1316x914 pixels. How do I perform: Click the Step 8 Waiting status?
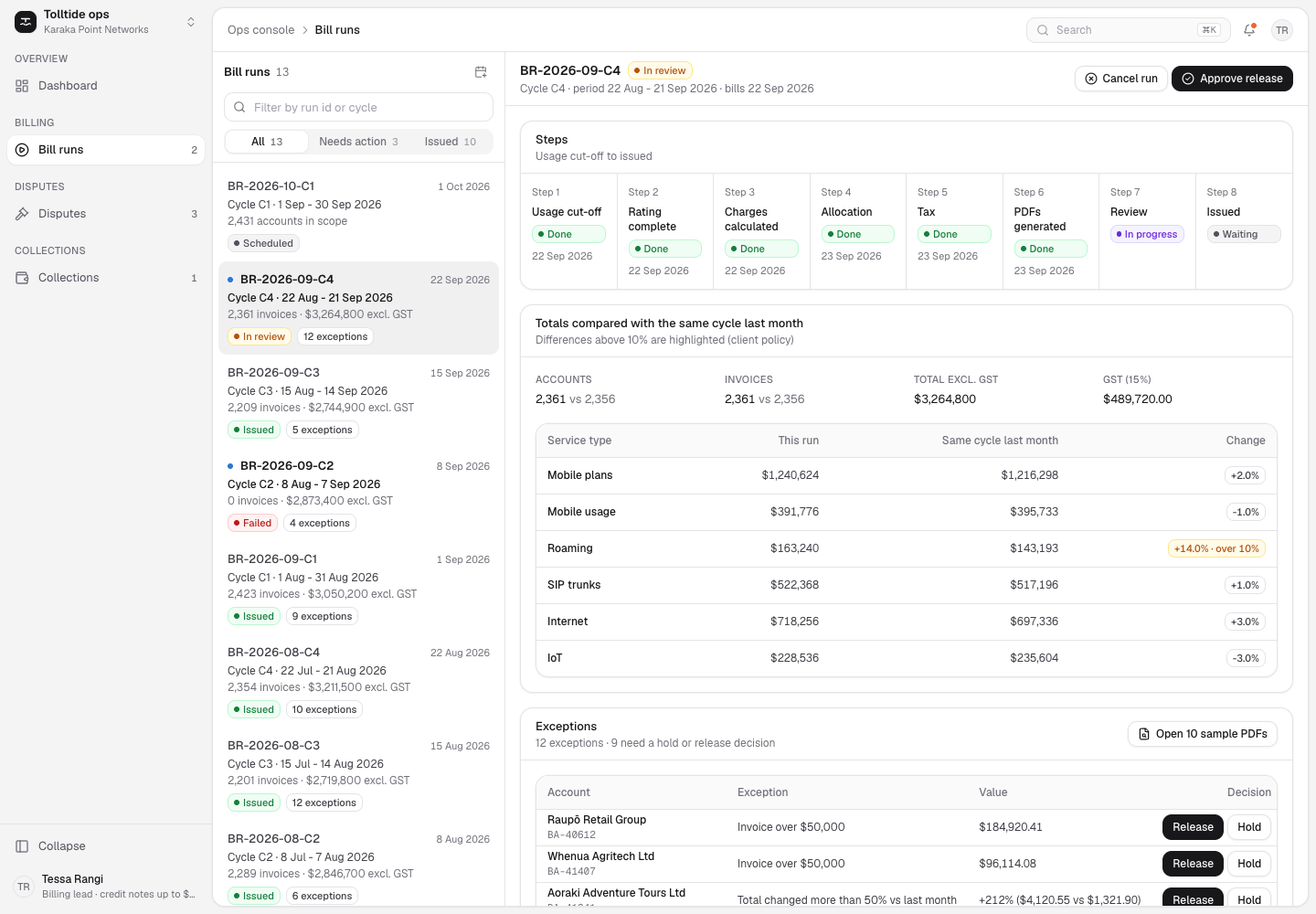(1244, 234)
